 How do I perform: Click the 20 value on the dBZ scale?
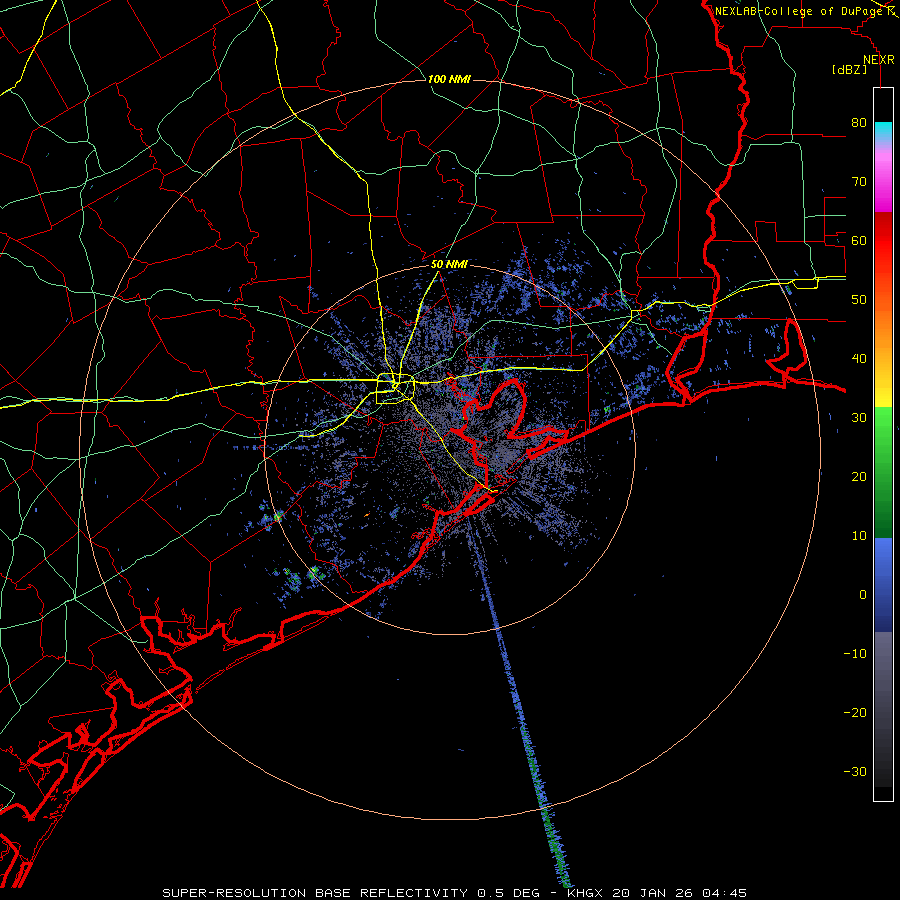(x=859, y=477)
